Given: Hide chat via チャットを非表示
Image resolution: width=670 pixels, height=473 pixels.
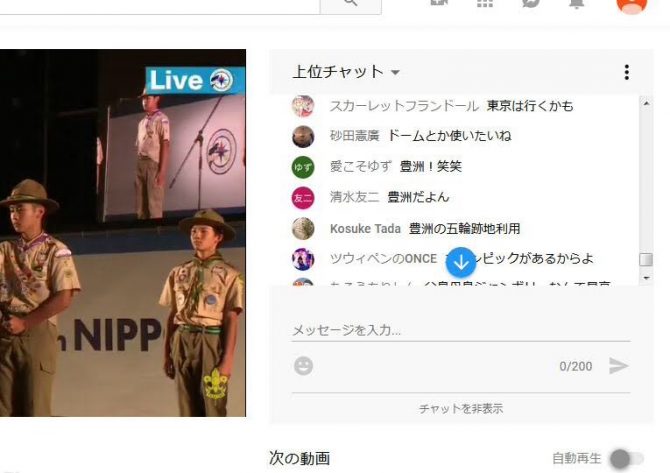Looking at the screenshot, I should 461,408.
